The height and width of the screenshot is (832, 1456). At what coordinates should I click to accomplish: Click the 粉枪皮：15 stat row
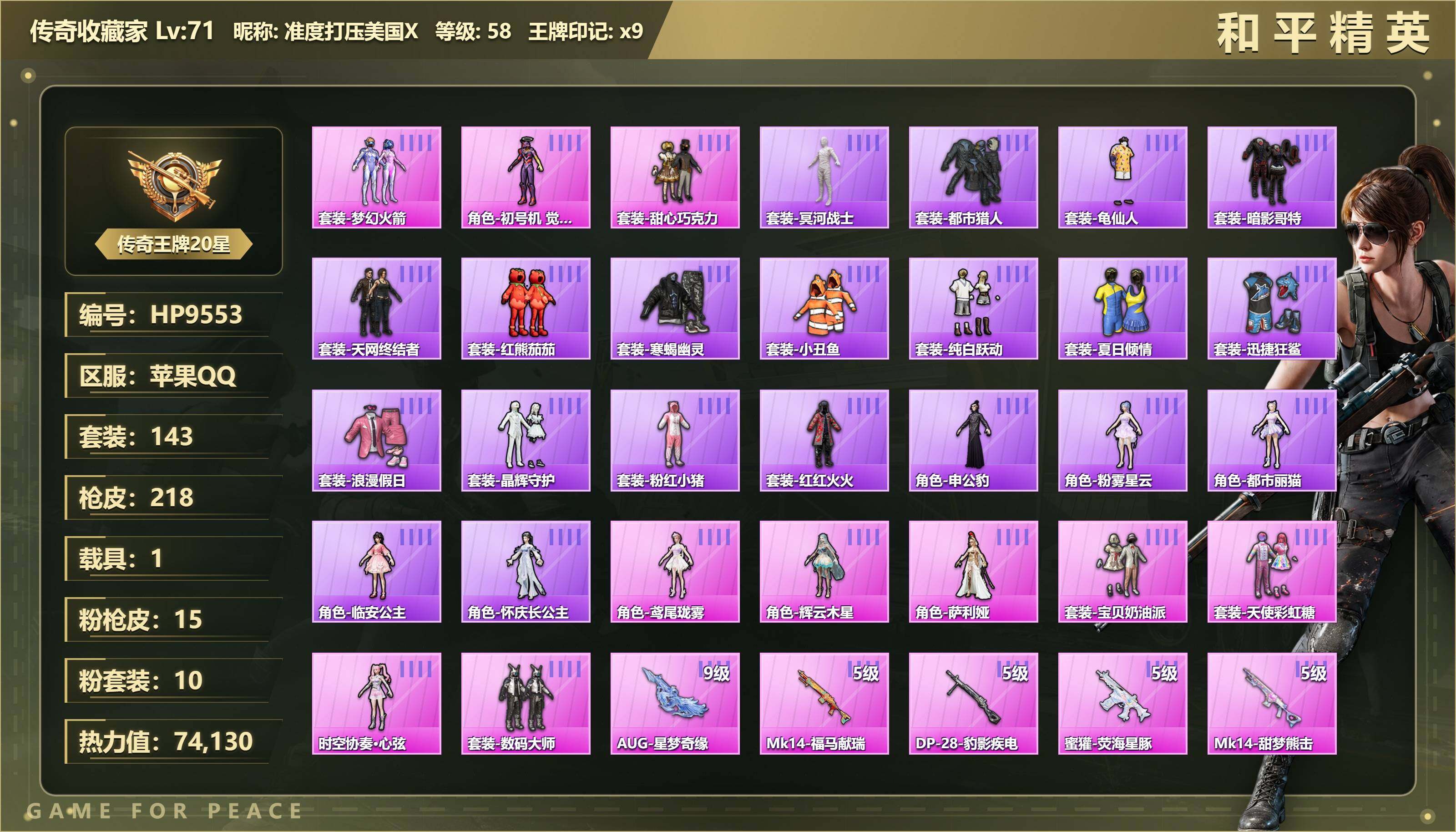174,619
